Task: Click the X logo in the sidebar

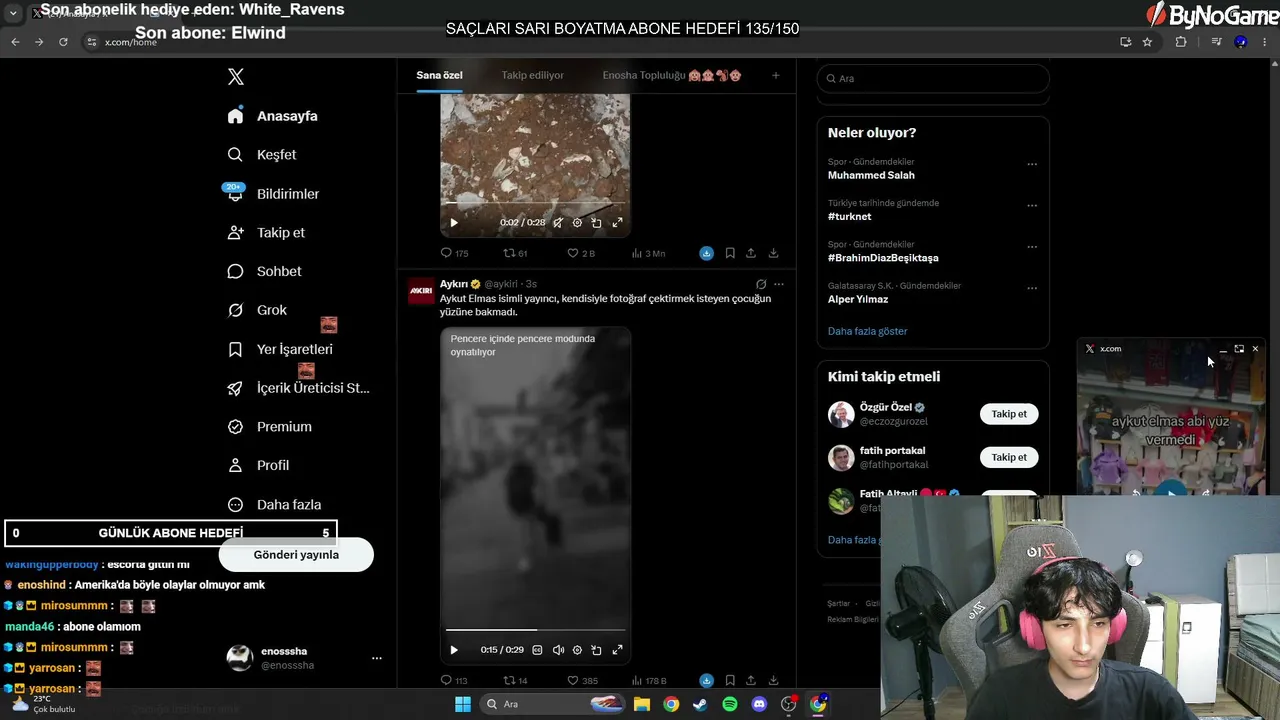Action: (235, 77)
